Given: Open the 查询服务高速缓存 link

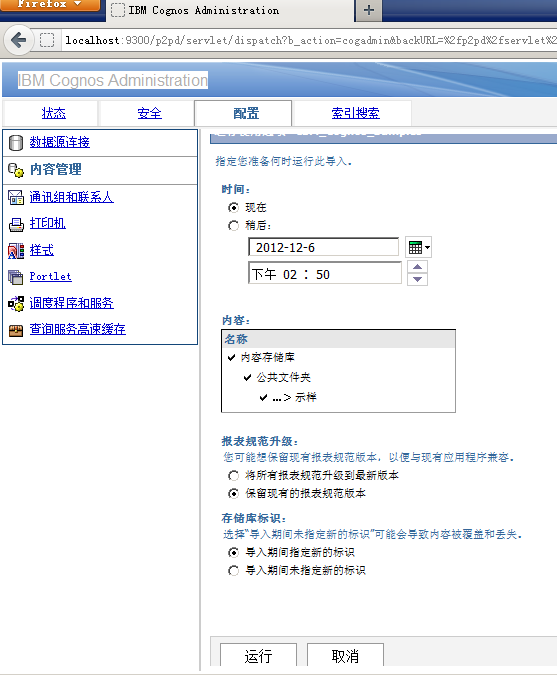Looking at the screenshot, I should [x=77, y=329].
